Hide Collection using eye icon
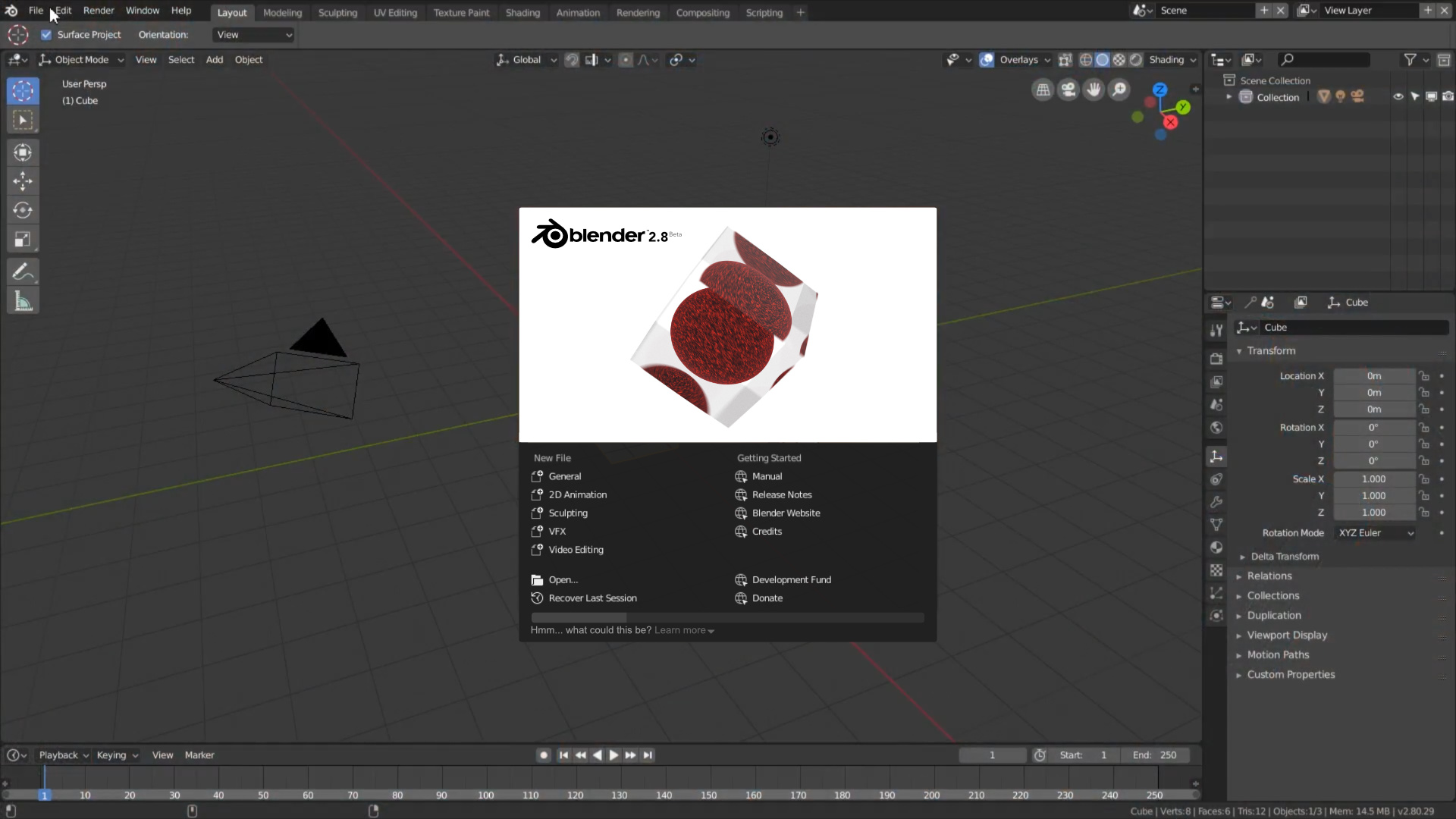Screen dimensions: 1456x819 coord(1398,97)
